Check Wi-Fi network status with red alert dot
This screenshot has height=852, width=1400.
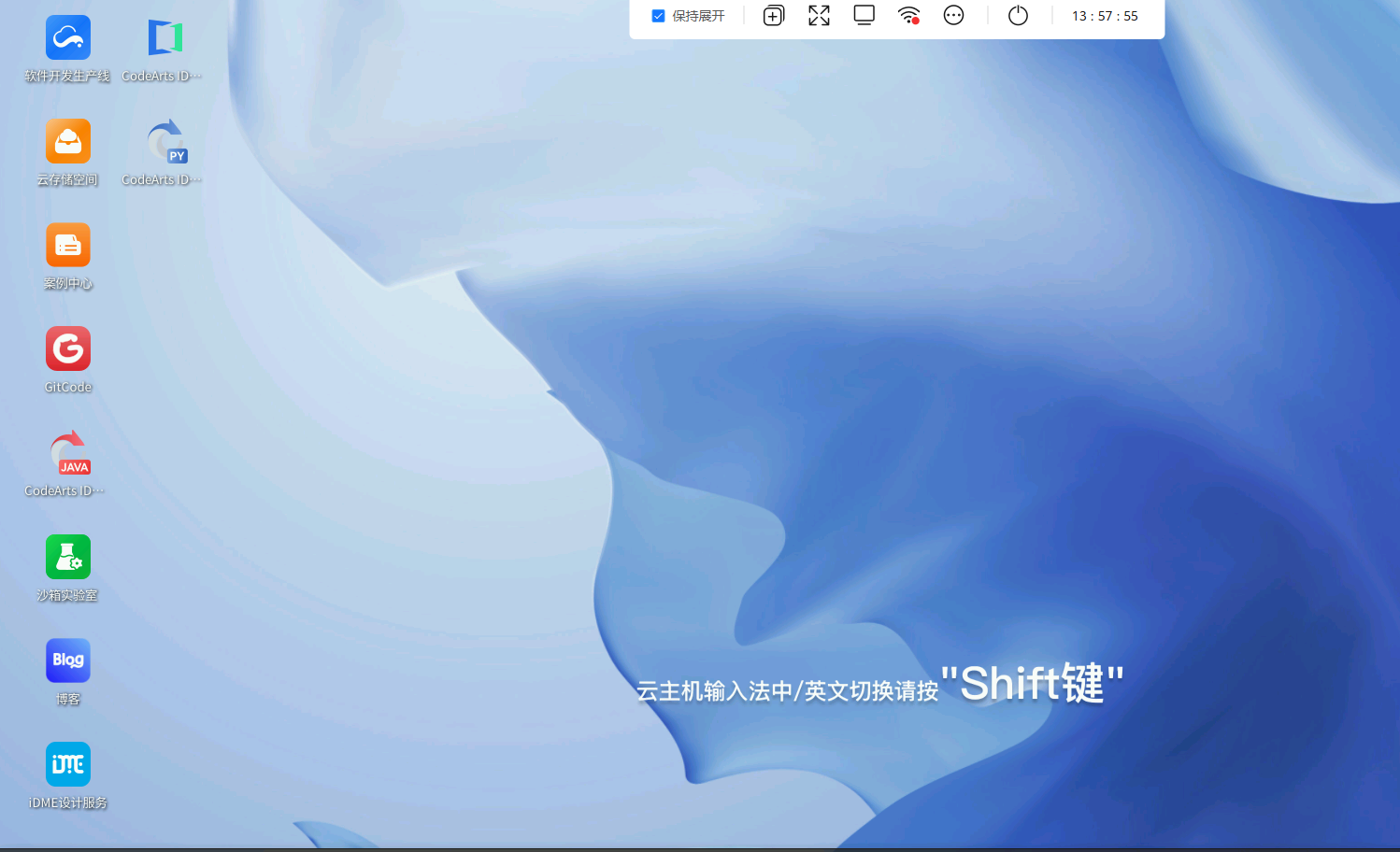pyautogui.click(x=907, y=15)
